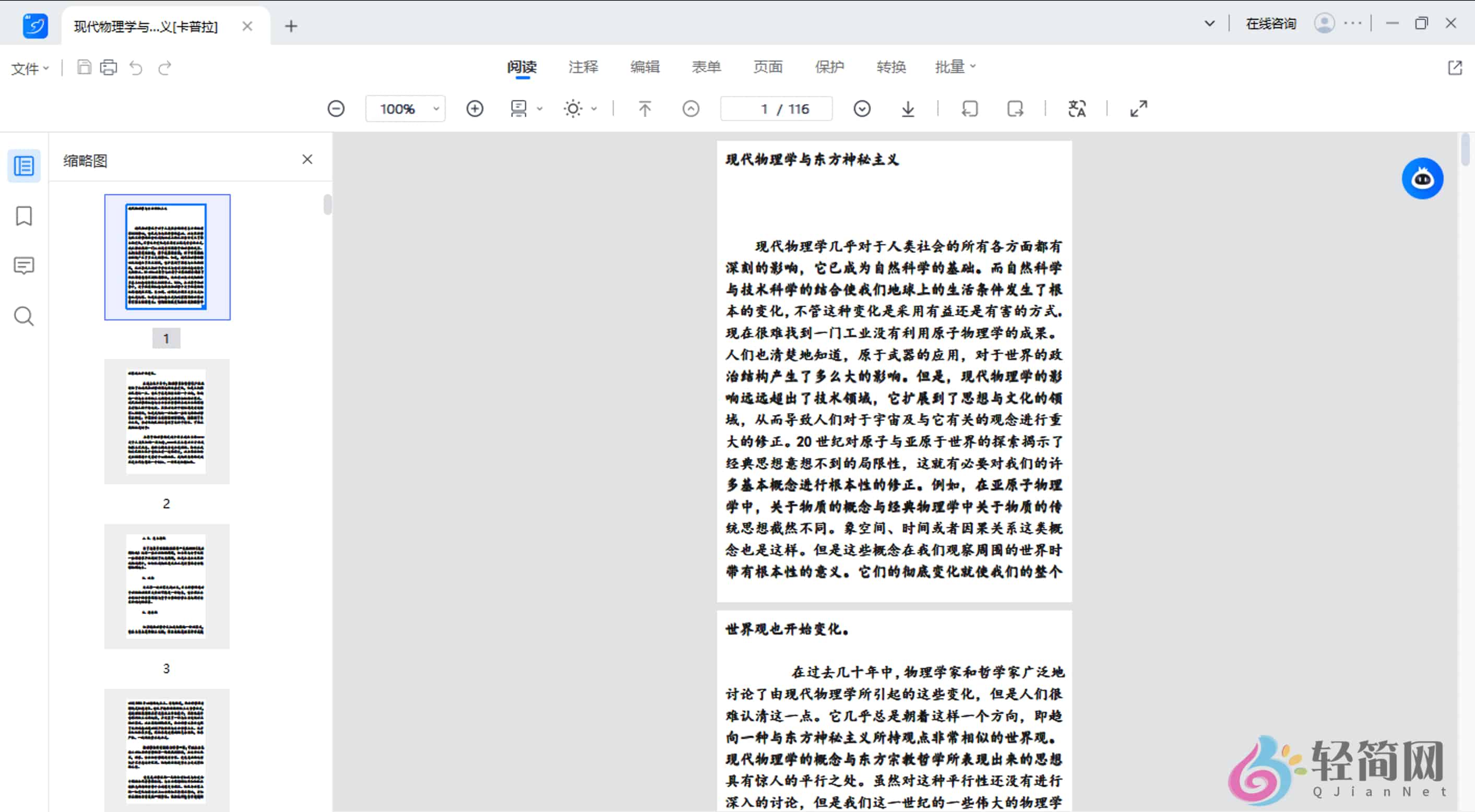Click the 在线咨询 link
Image resolution: width=1475 pixels, height=812 pixels.
click(x=1270, y=24)
